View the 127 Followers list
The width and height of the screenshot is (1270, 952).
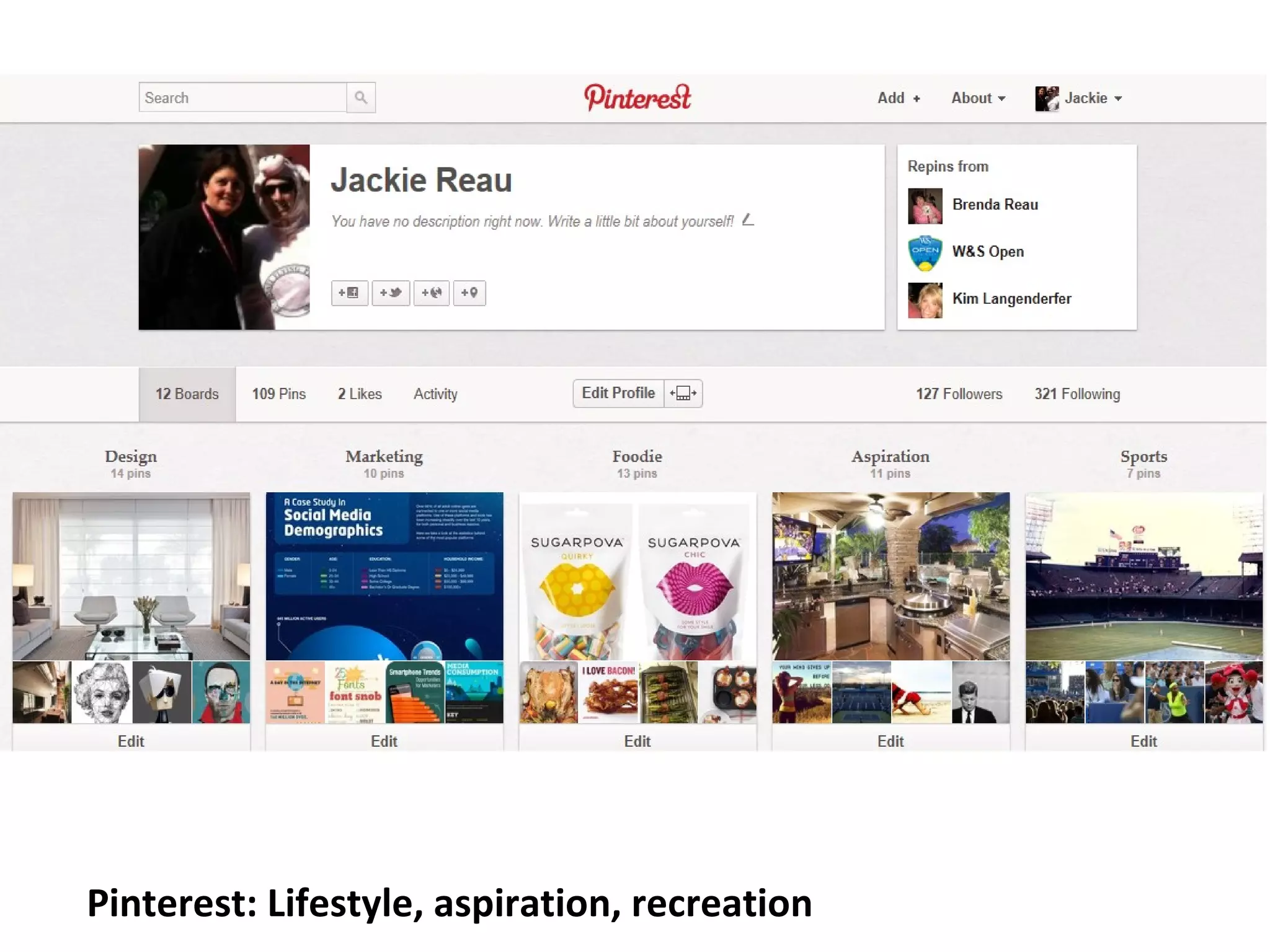click(x=959, y=394)
